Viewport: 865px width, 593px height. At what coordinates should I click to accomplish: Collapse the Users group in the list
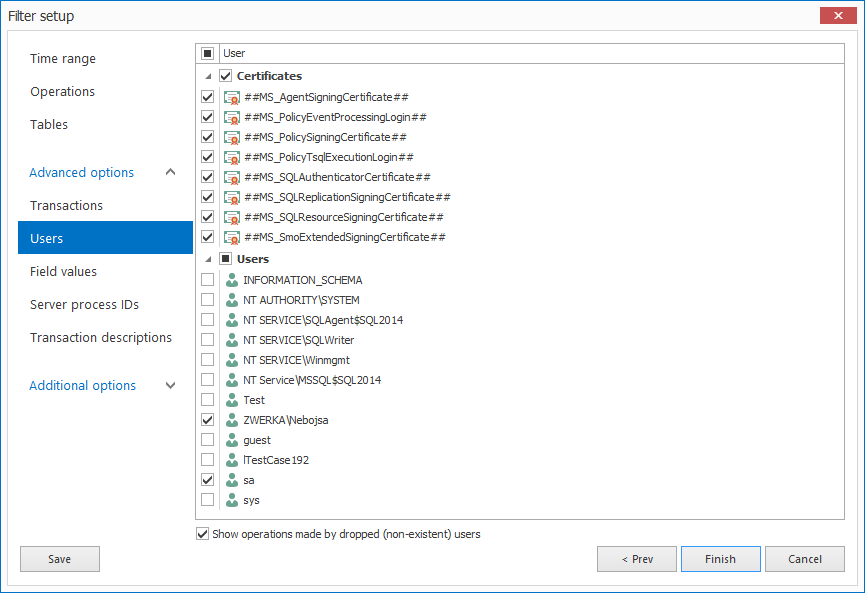[x=209, y=258]
